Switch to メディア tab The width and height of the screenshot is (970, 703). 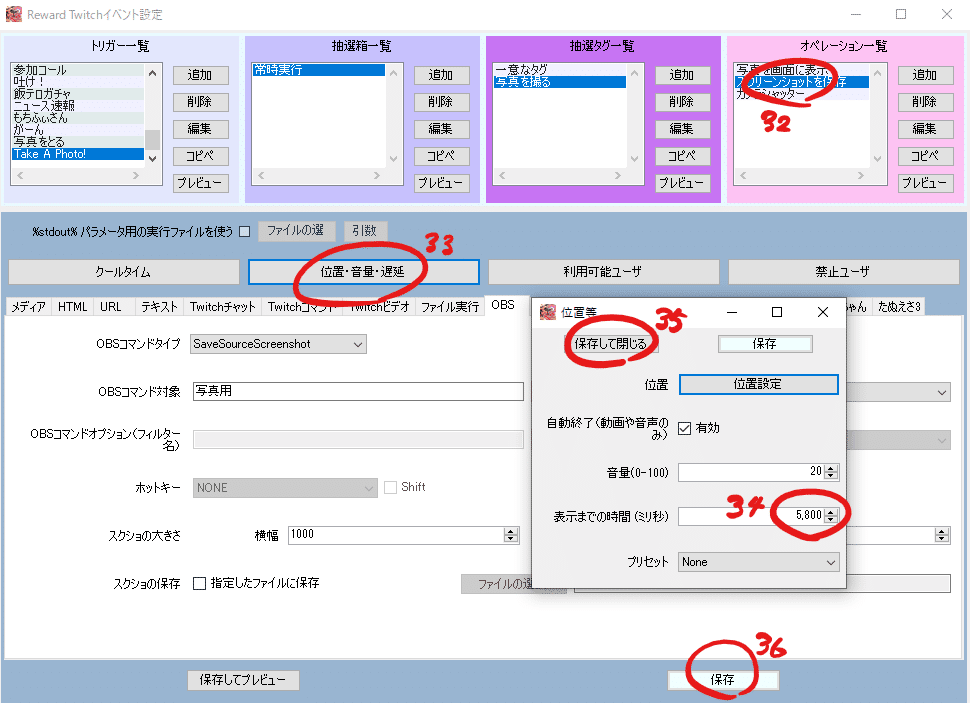[x=28, y=306]
